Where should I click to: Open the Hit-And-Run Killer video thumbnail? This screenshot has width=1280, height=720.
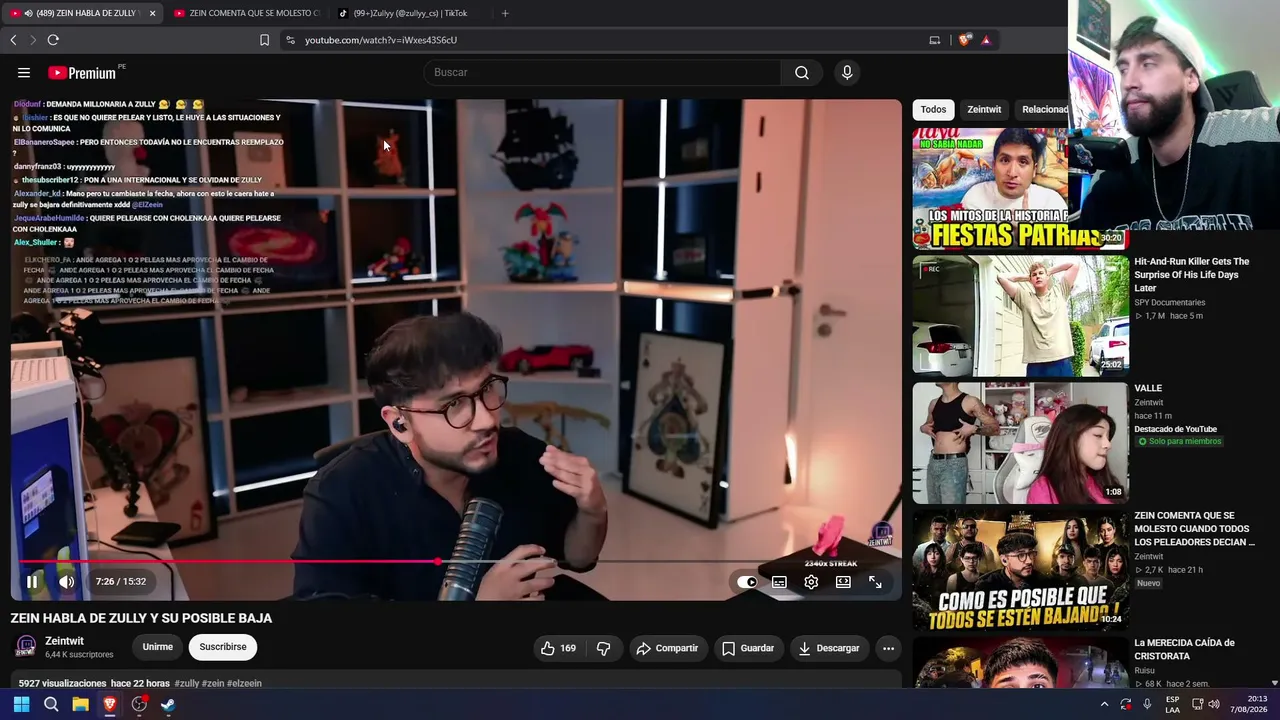pyautogui.click(x=1020, y=316)
